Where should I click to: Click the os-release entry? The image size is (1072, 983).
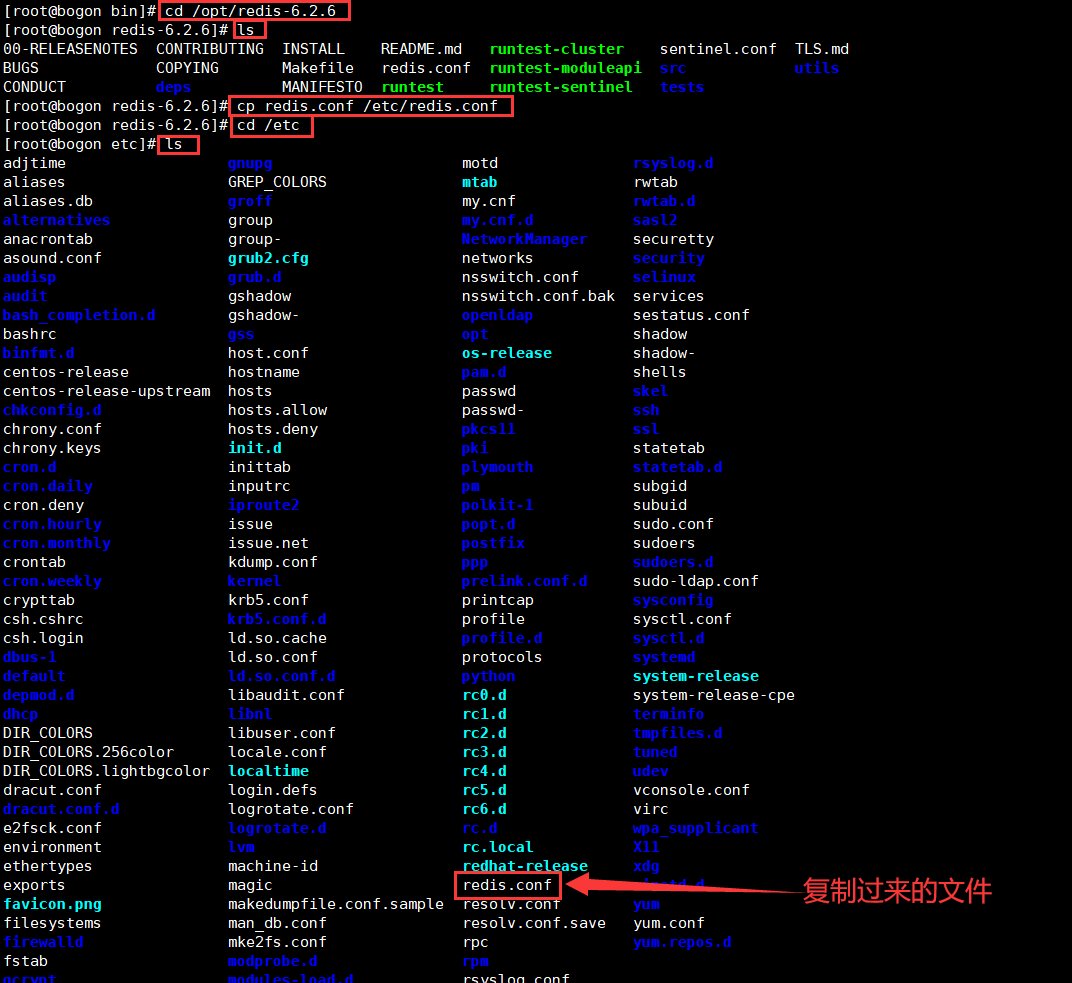507,353
